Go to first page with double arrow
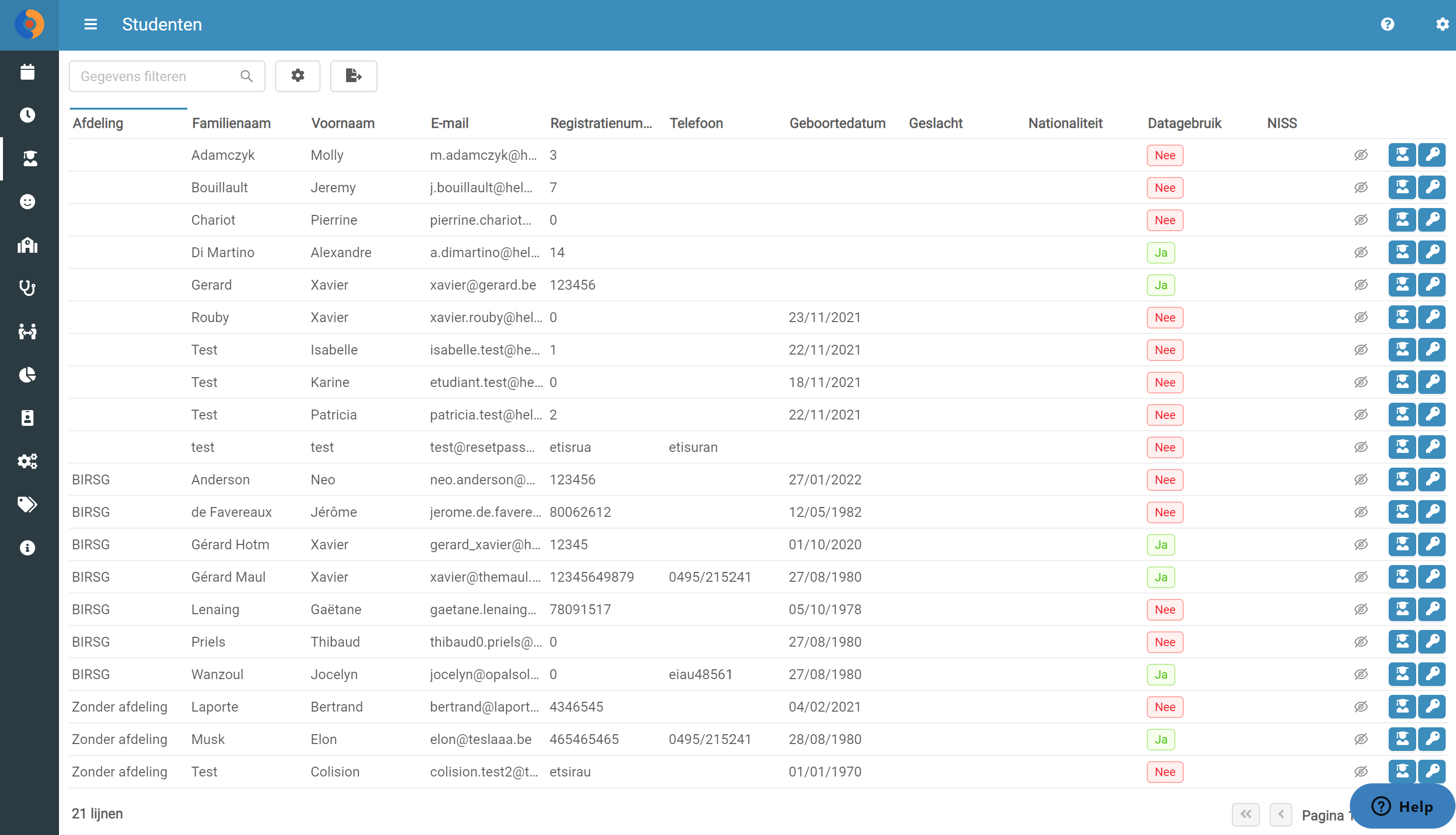Viewport: 1456px width, 835px height. coord(1246,814)
